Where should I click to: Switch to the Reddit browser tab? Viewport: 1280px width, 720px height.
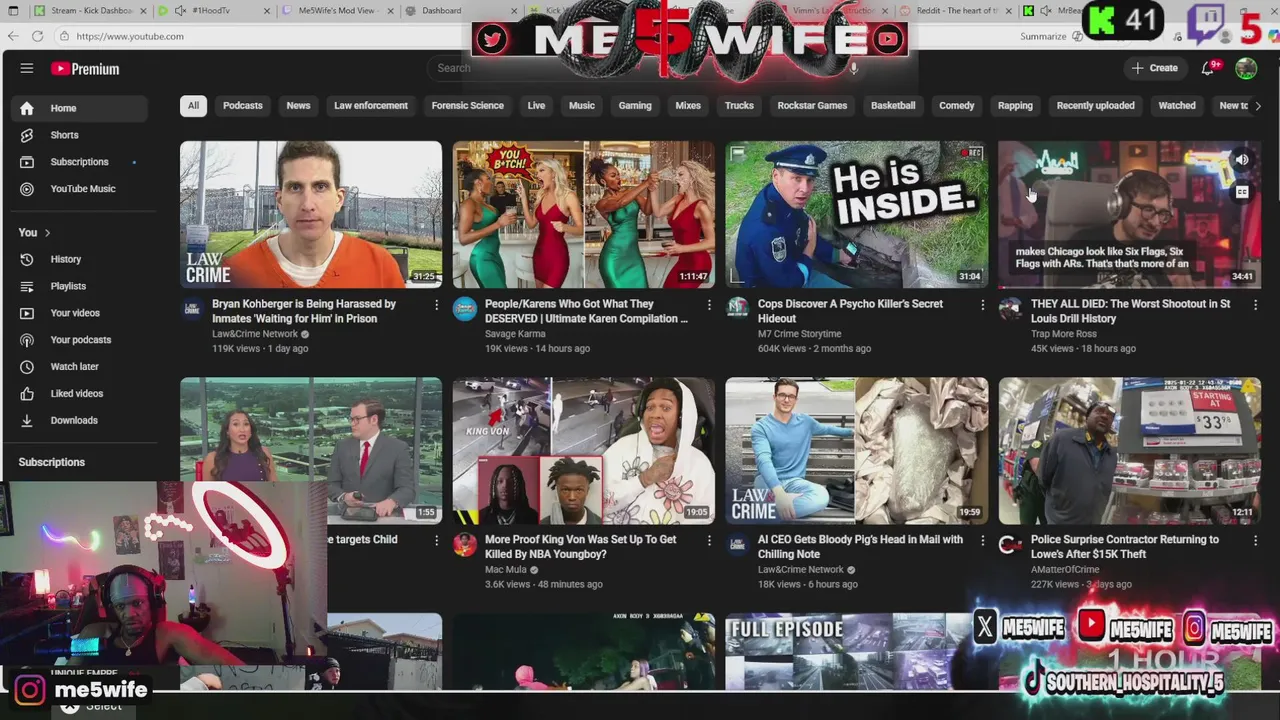(x=958, y=11)
